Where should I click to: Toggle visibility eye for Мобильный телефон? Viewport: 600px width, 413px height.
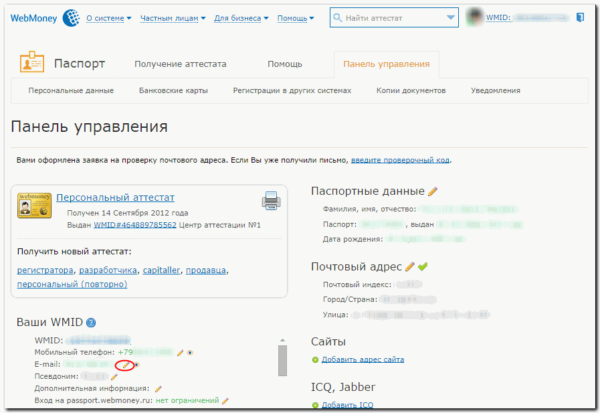coord(190,353)
